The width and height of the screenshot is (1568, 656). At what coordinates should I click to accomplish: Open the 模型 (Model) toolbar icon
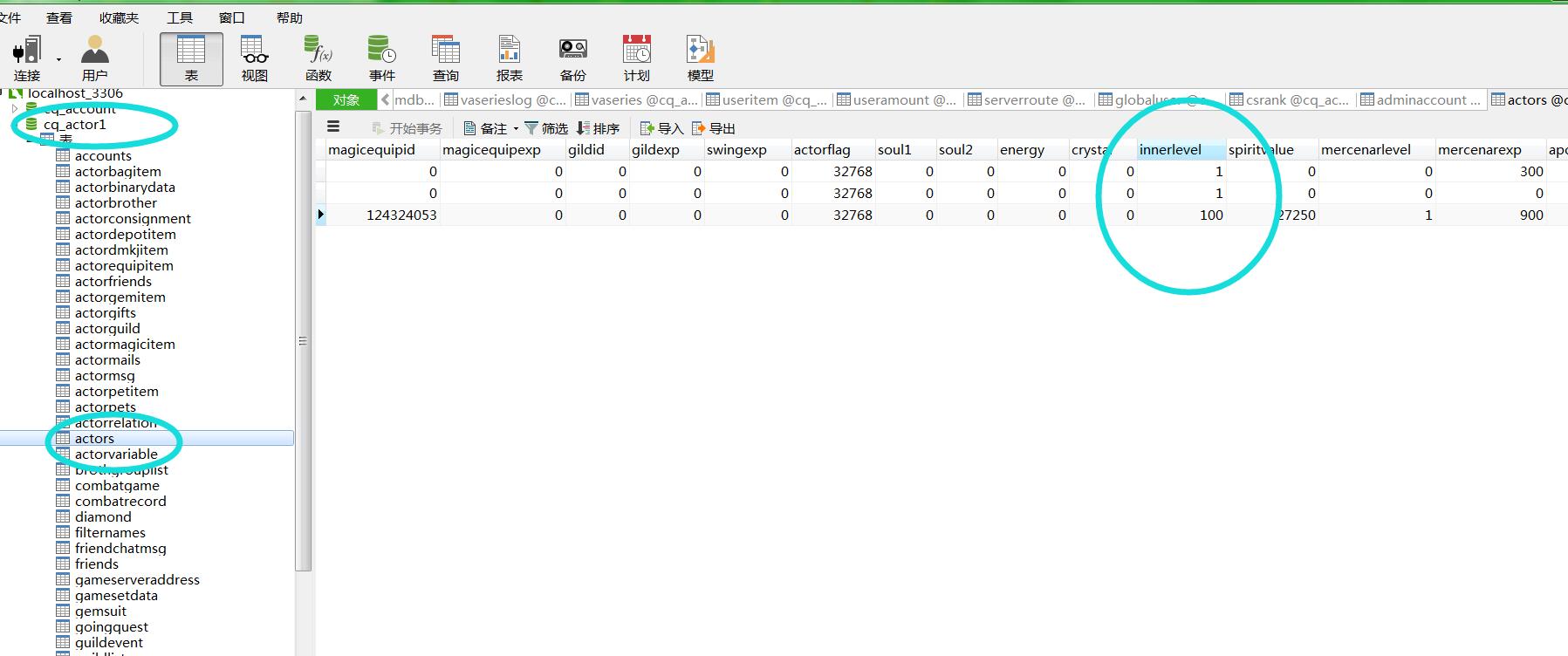(x=700, y=58)
